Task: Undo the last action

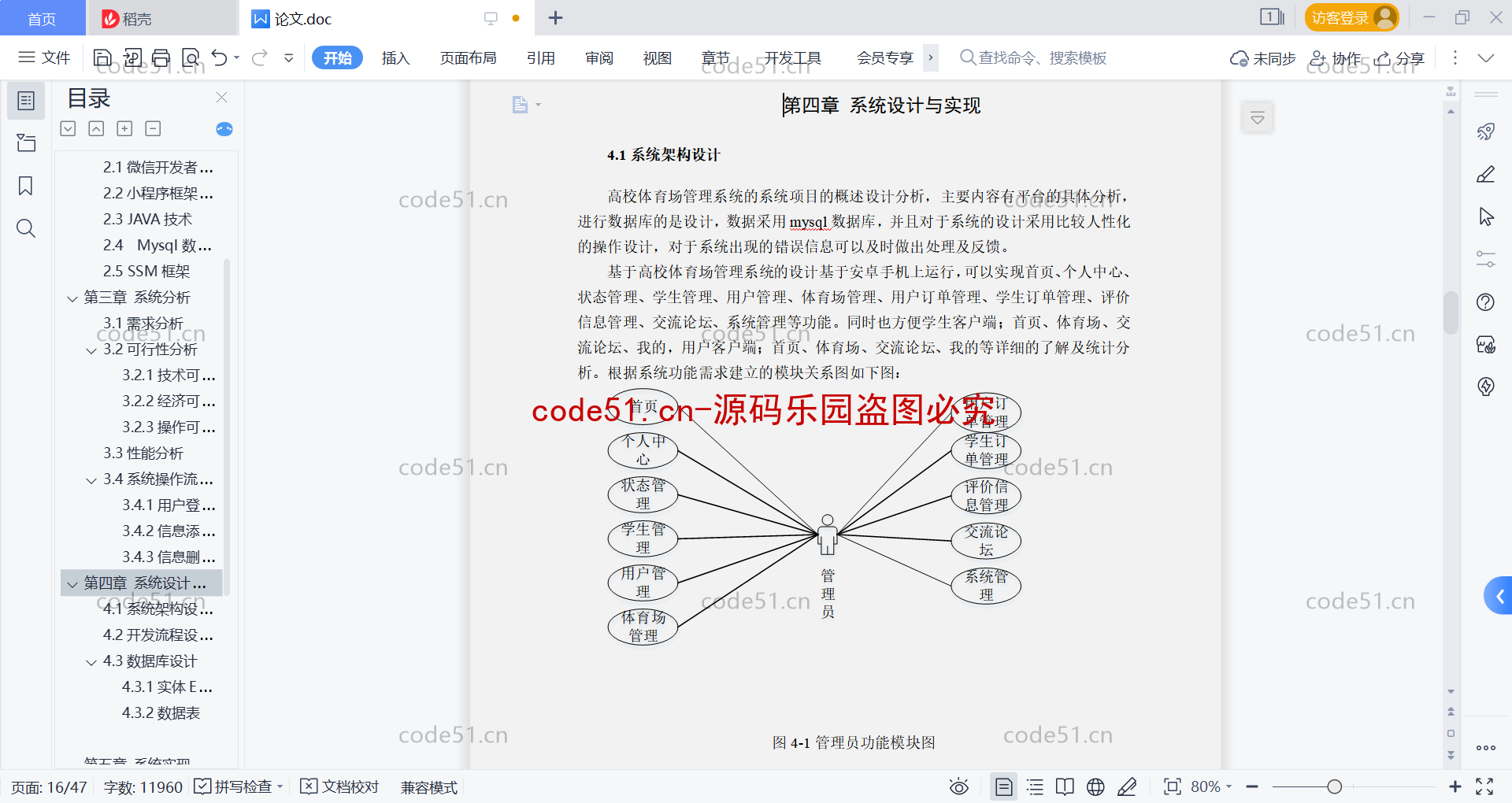Action: click(220, 57)
